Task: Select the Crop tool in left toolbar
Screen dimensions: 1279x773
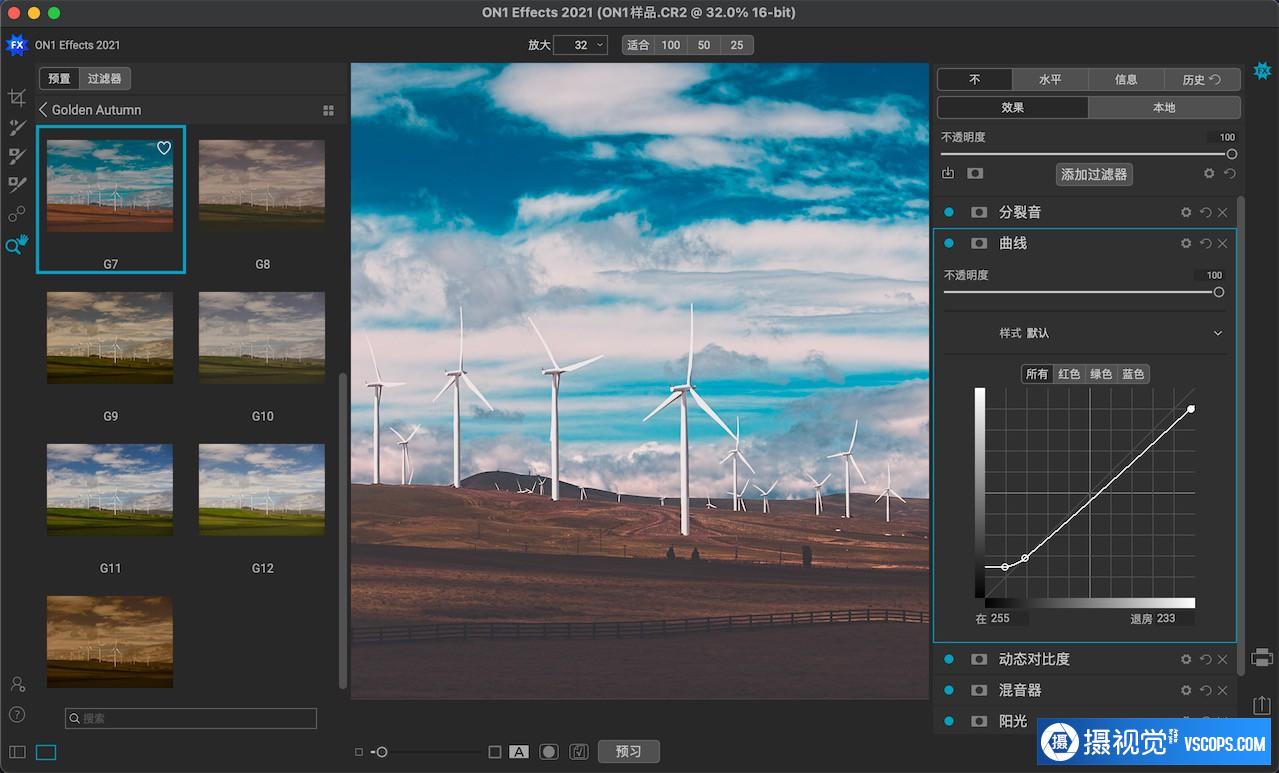Action: (x=16, y=98)
